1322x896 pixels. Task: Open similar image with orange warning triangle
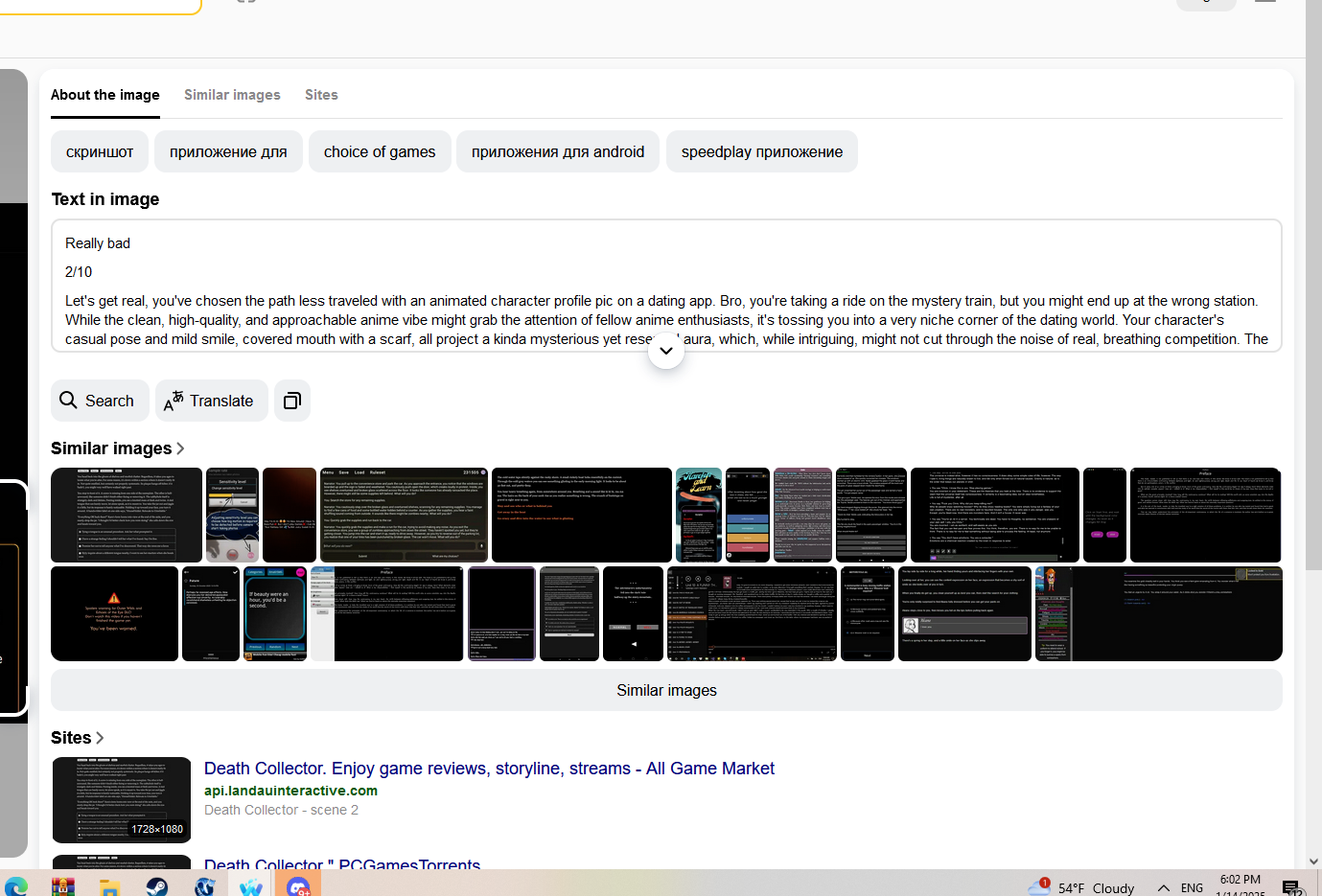click(x=114, y=613)
